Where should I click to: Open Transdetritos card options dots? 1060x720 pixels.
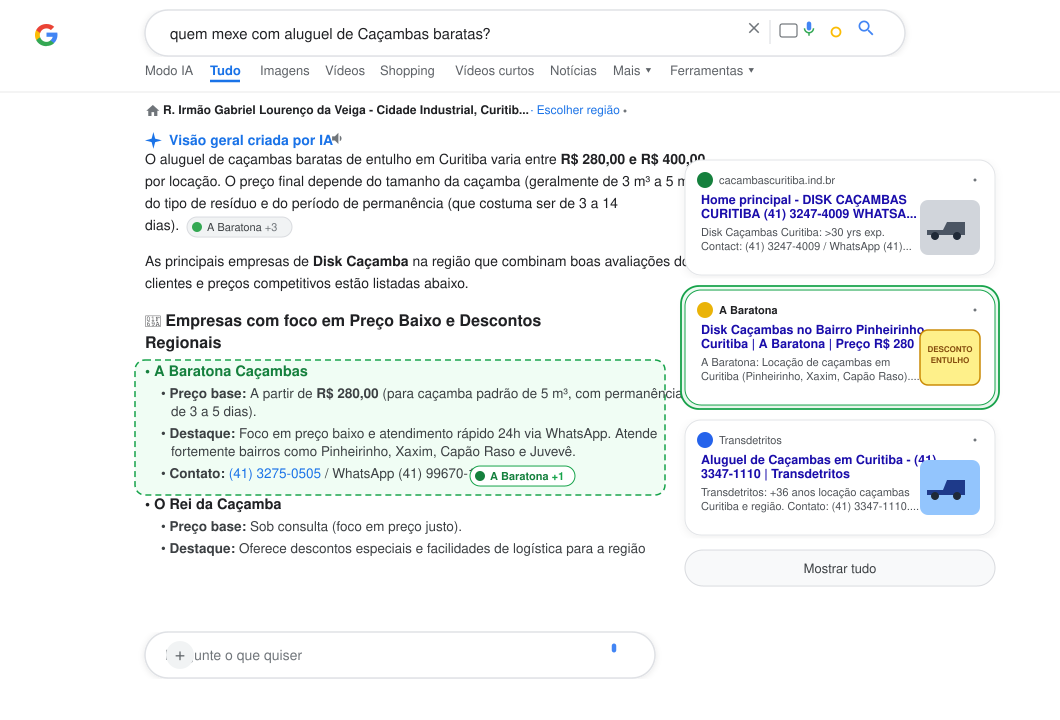[975, 439]
